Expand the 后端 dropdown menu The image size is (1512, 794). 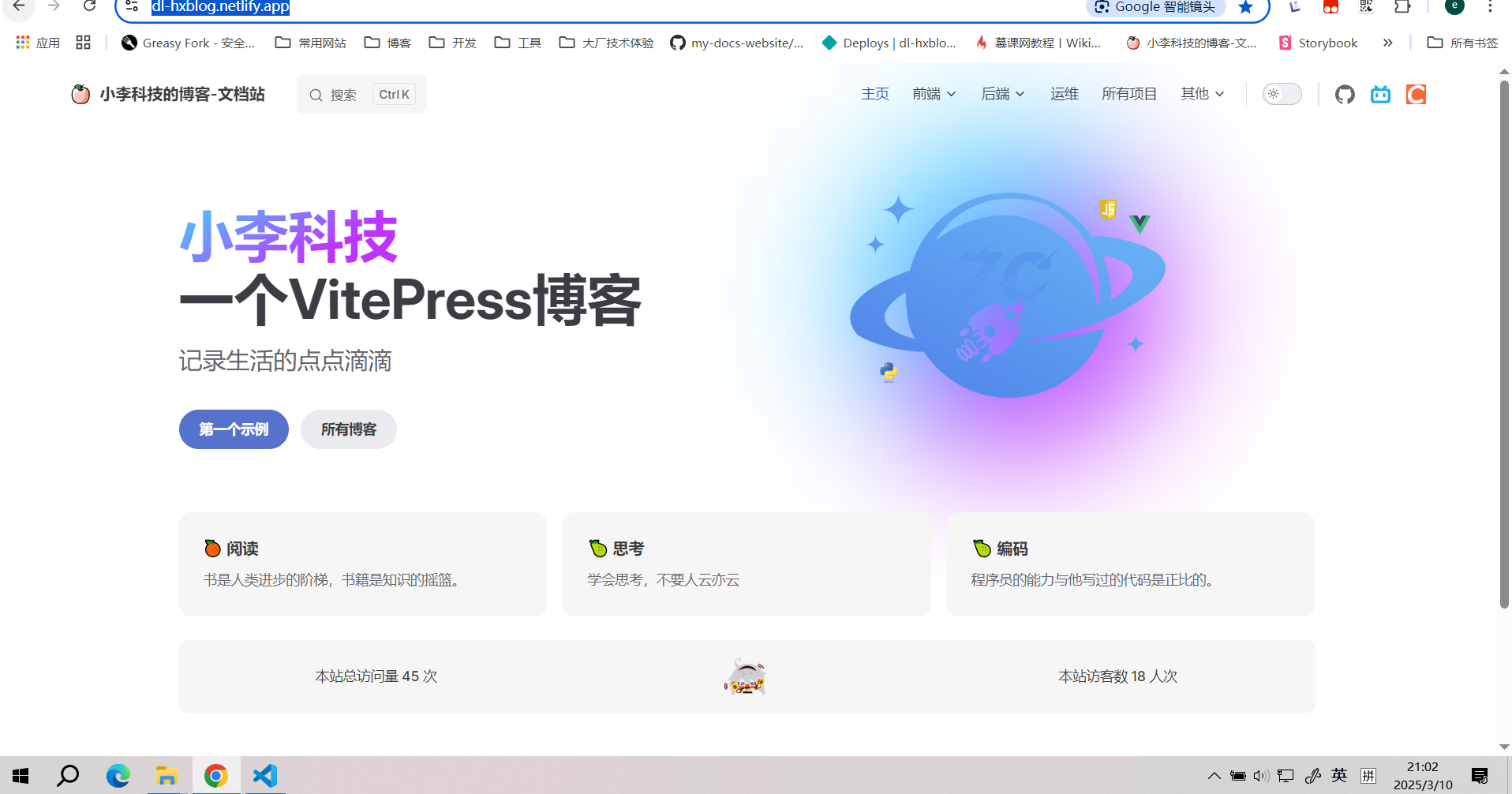tap(1003, 94)
